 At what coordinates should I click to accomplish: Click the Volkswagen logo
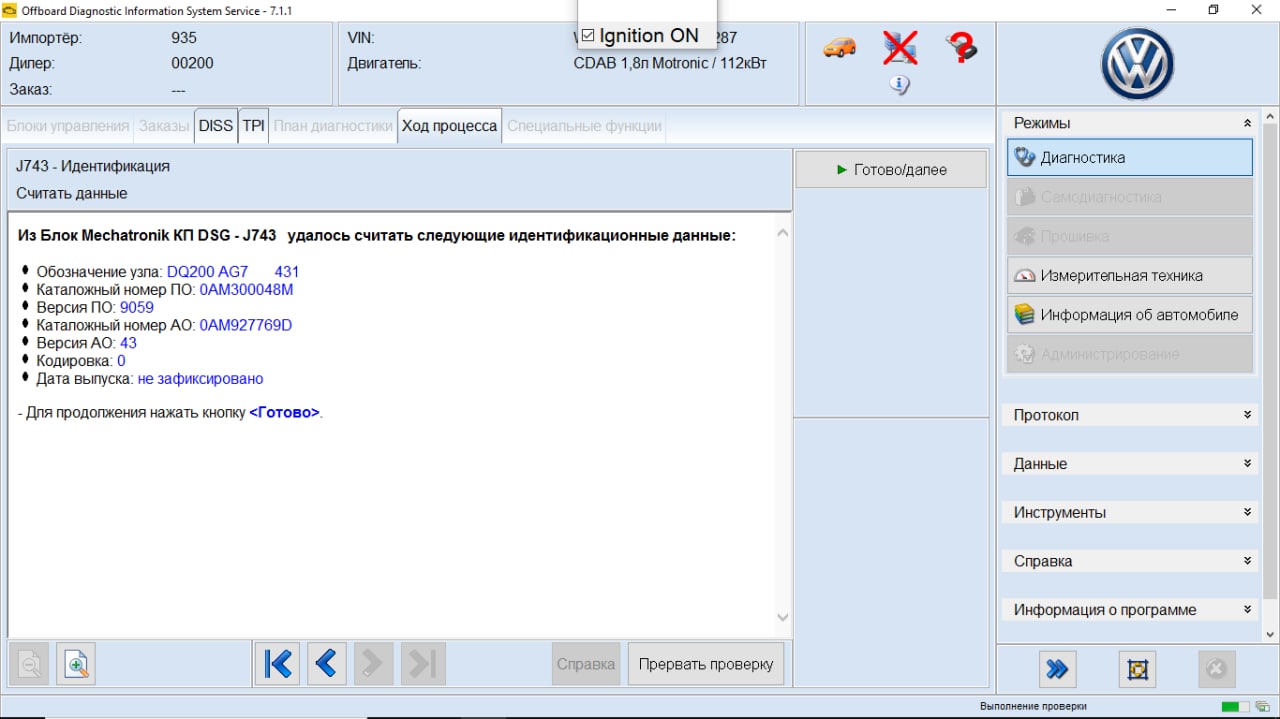tap(1137, 64)
